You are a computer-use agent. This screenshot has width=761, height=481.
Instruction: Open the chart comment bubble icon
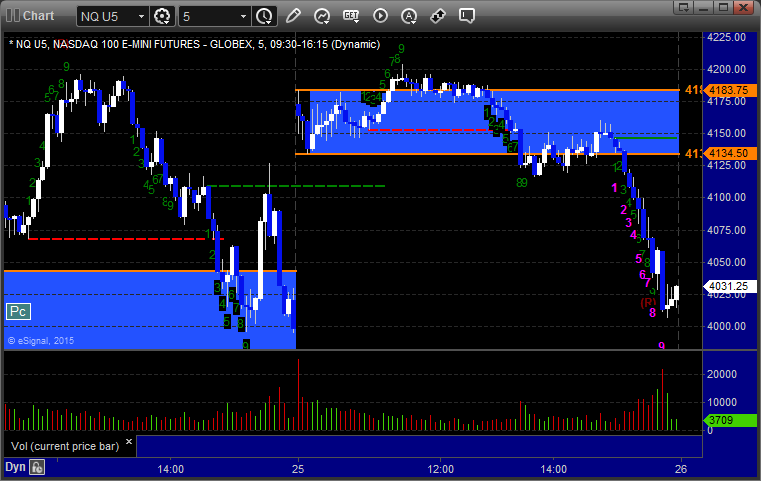point(467,16)
